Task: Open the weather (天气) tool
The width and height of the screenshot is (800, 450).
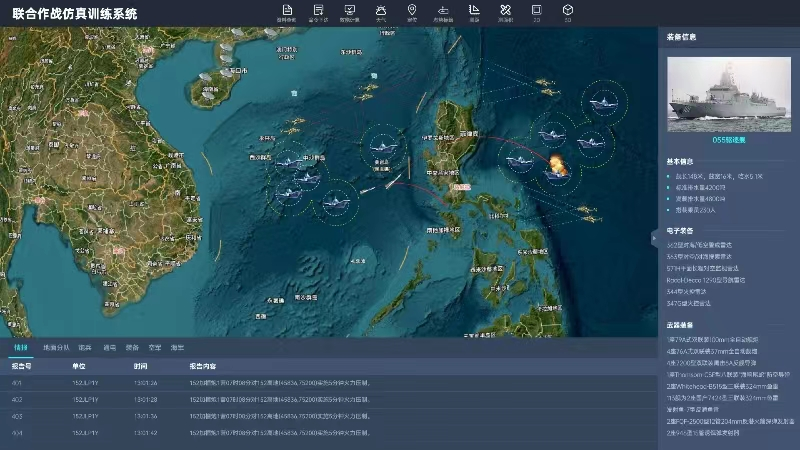Action: (x=381, y=11)
